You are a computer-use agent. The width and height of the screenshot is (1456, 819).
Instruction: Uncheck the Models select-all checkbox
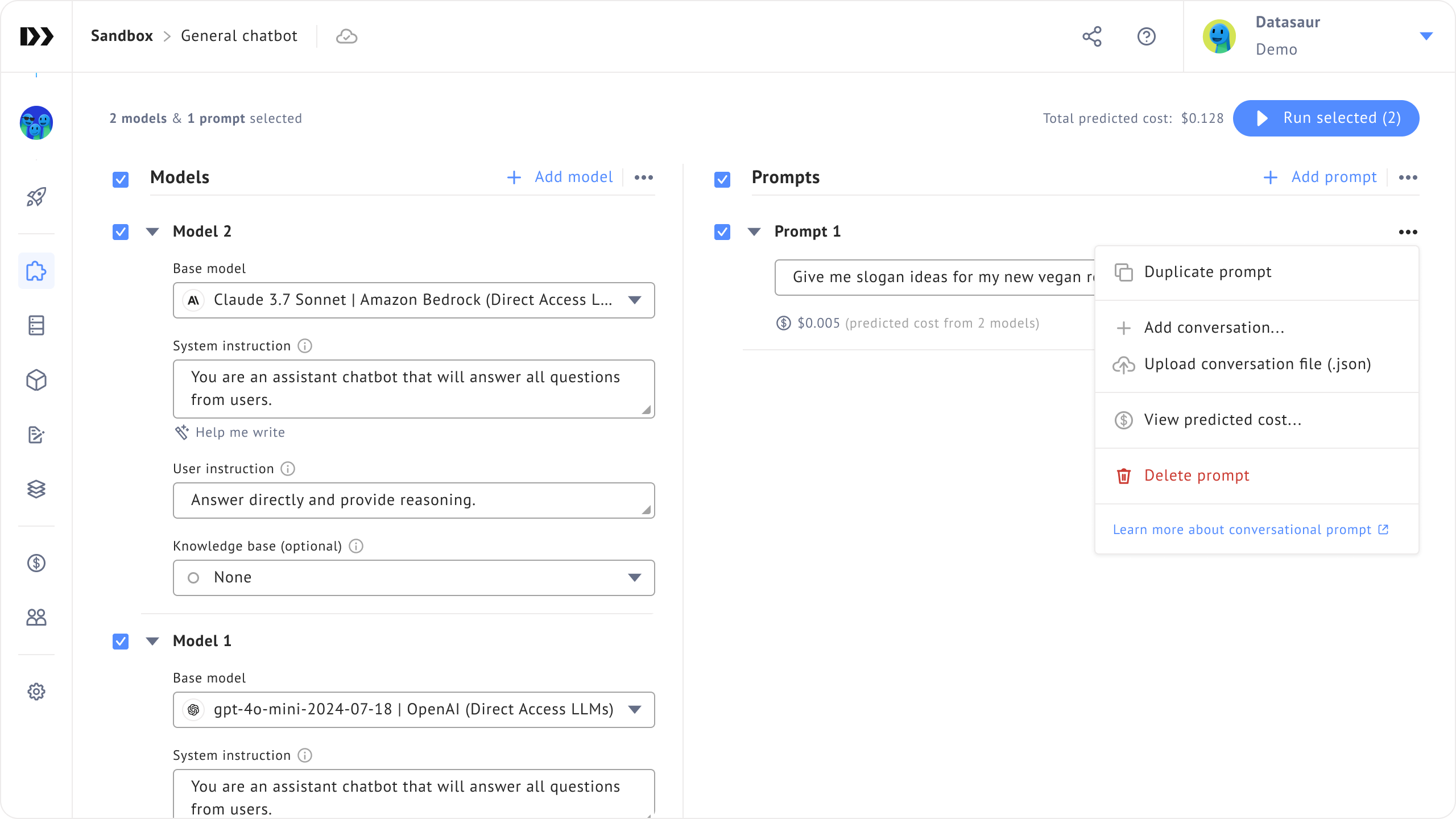tap(121, 180)
